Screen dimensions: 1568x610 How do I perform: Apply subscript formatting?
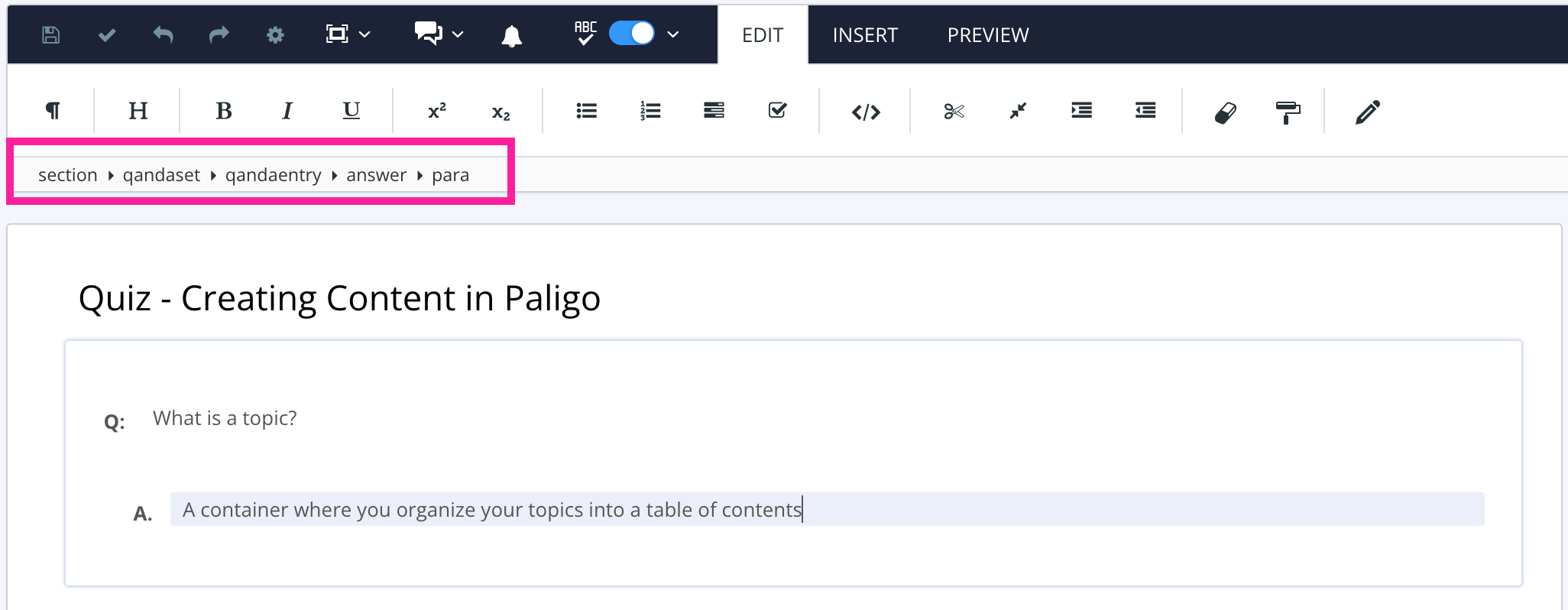tap(501, 113)
